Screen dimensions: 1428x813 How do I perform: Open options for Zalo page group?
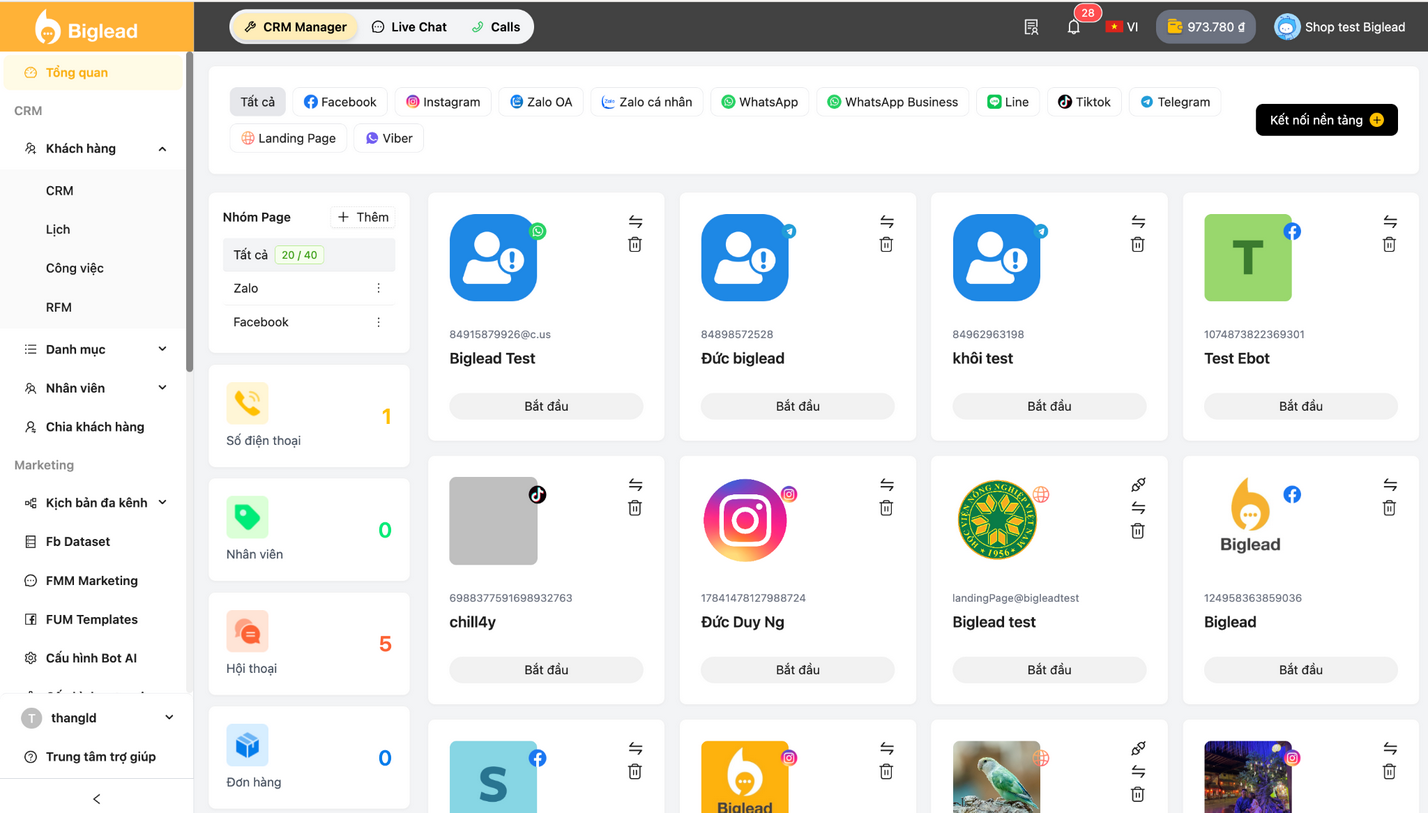(x=378, y=288)
